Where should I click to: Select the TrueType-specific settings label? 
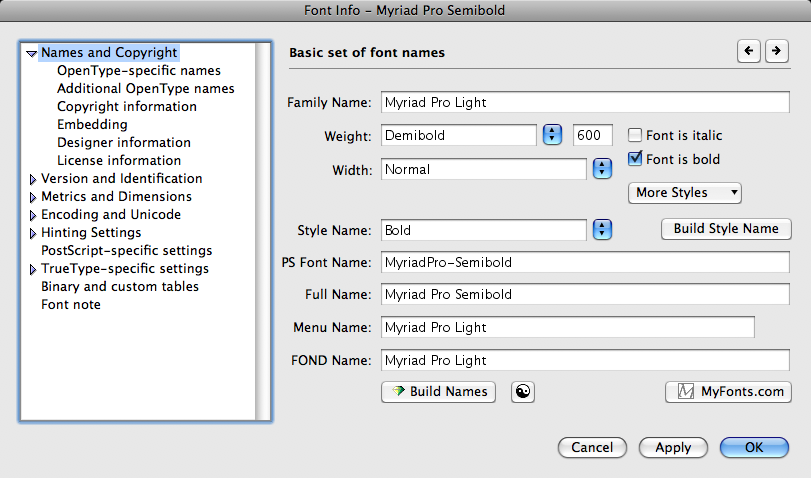[x=125, y=268]
